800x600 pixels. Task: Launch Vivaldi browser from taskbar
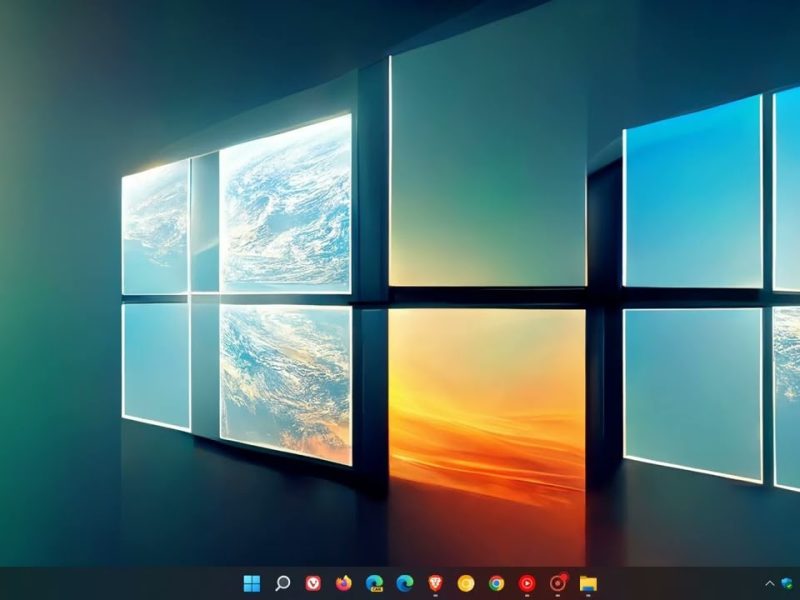click(313, 583)
